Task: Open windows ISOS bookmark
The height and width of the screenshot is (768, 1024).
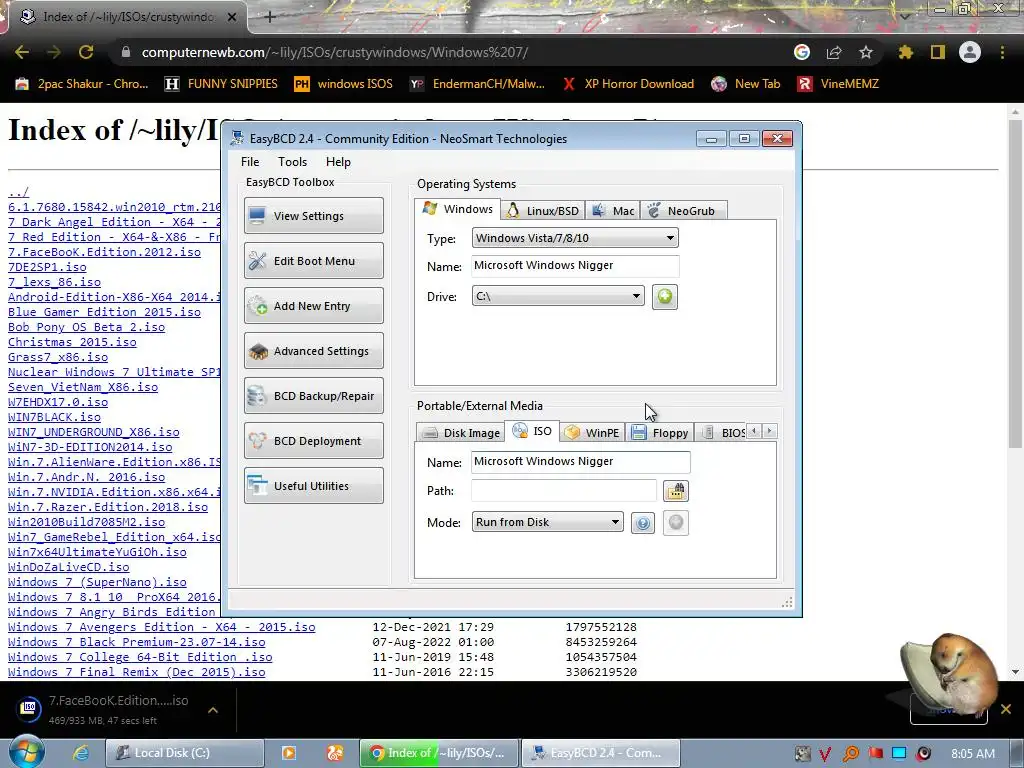Action: click(344, 84)
